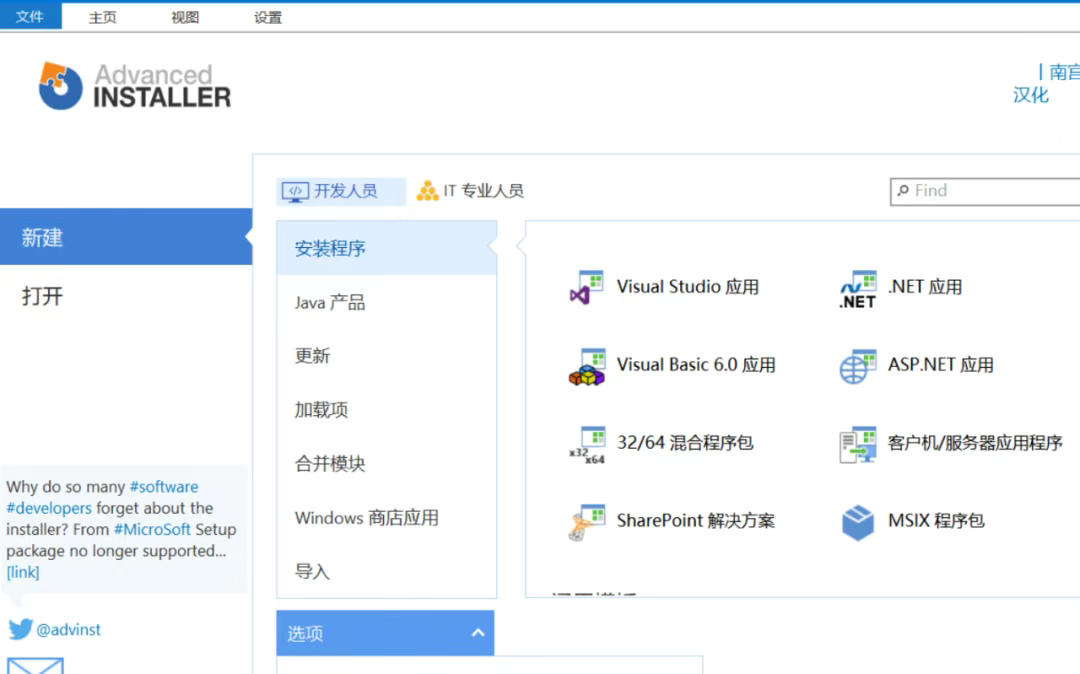Select the .NET 应用 template icon
The height and width of the screenshot is (674, 1080).
click(x=856, y=288)
